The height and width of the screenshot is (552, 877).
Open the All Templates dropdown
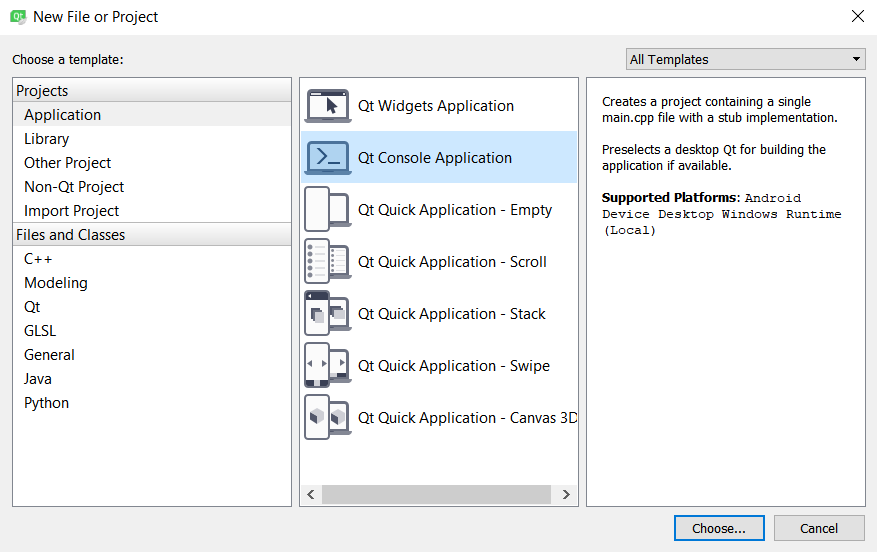tap(746, 60)
